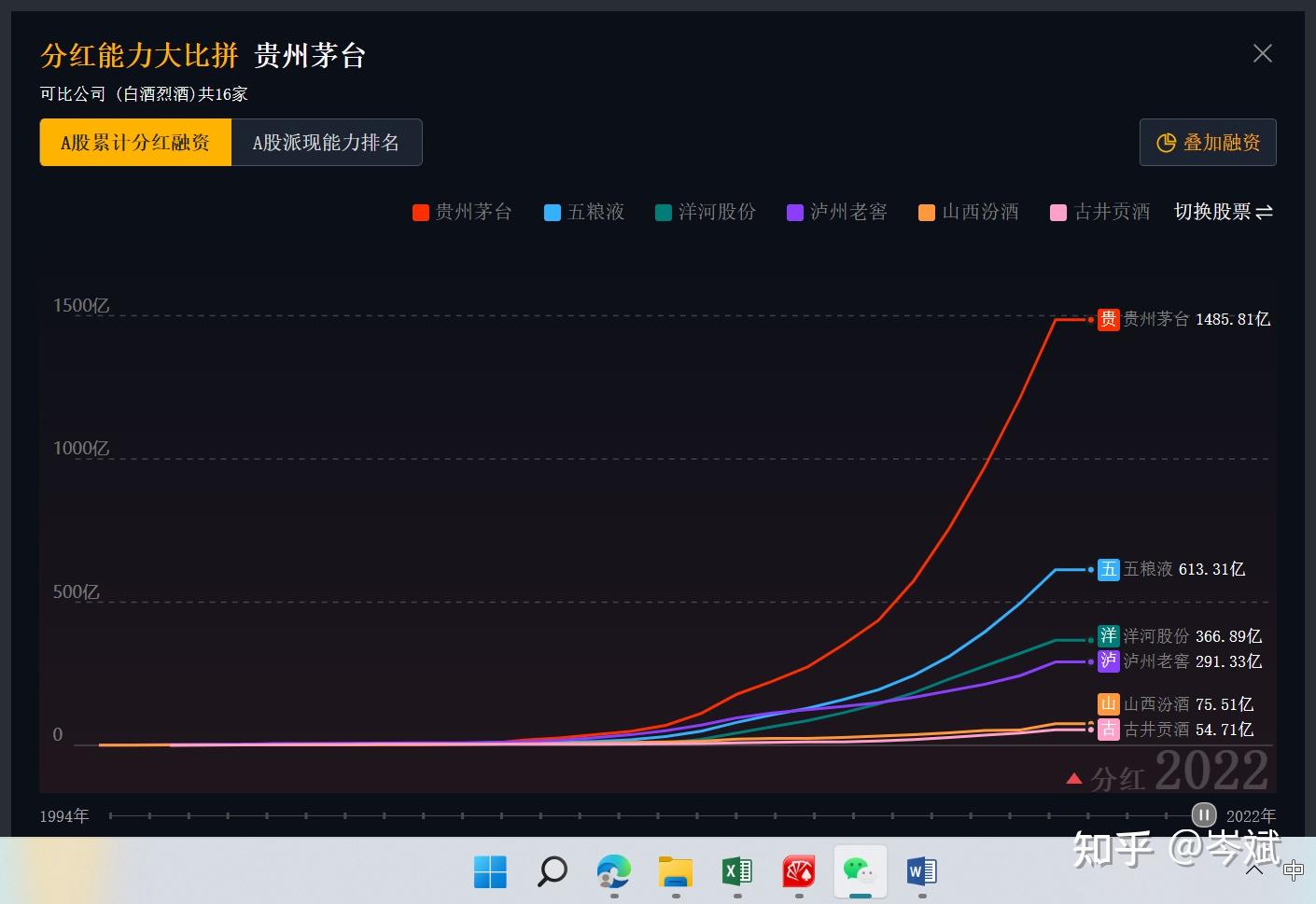The width and height of the screenshot is (1316, 904).
Task: Click 可比公司 (白酒烈酒)共16家 subtitle
Action: [144, 94]
